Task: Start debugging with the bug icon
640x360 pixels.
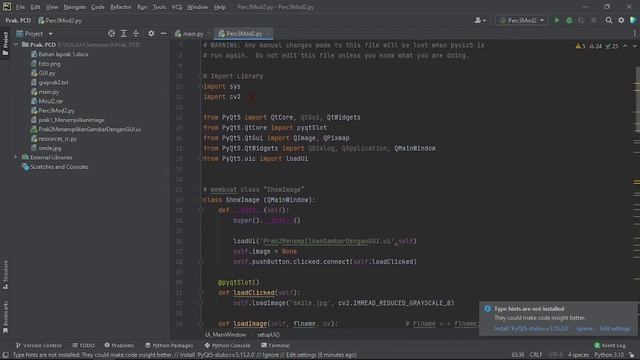Action: (x=569, y=20)
